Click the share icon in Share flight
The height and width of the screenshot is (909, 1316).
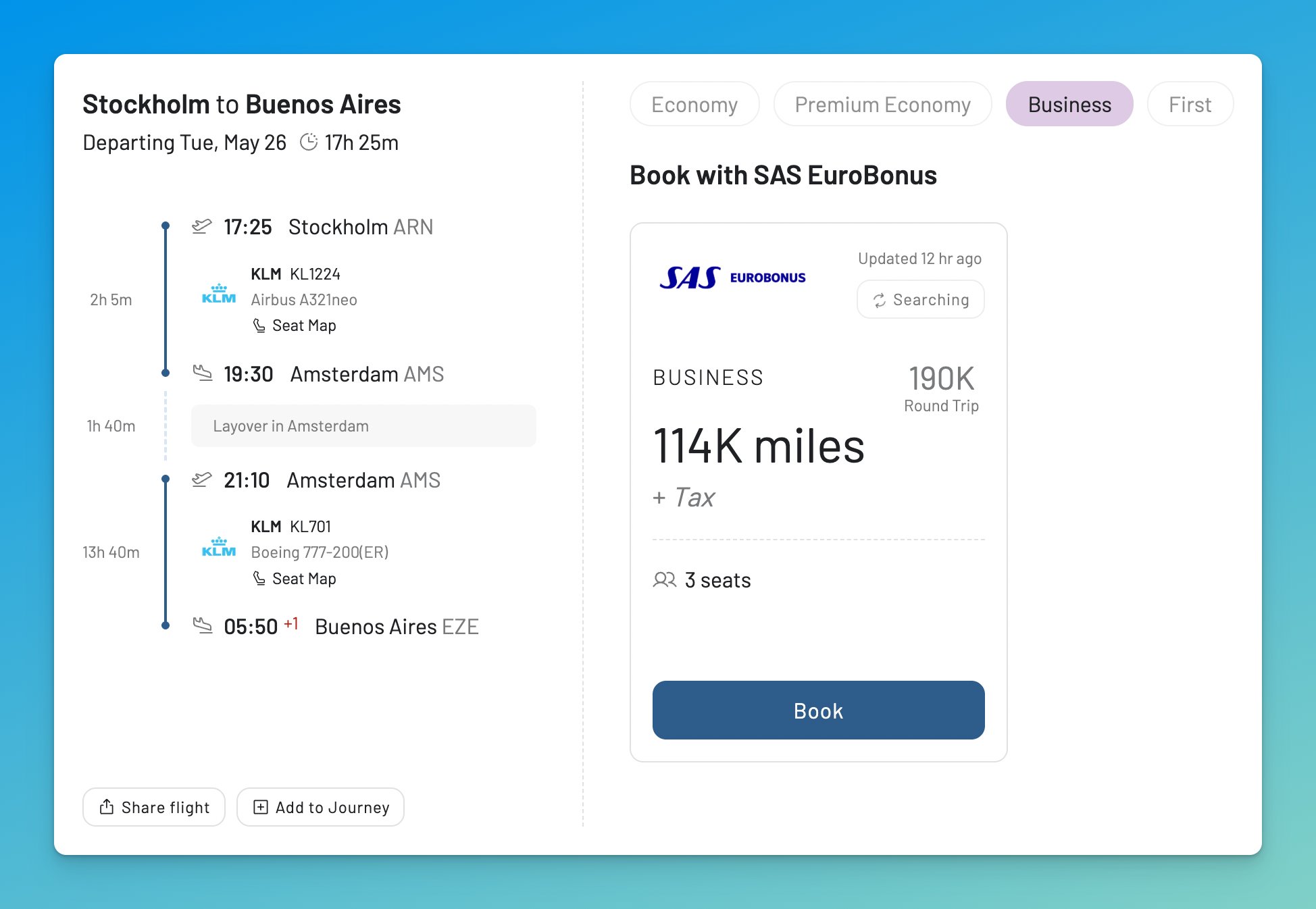click(107, 806)
